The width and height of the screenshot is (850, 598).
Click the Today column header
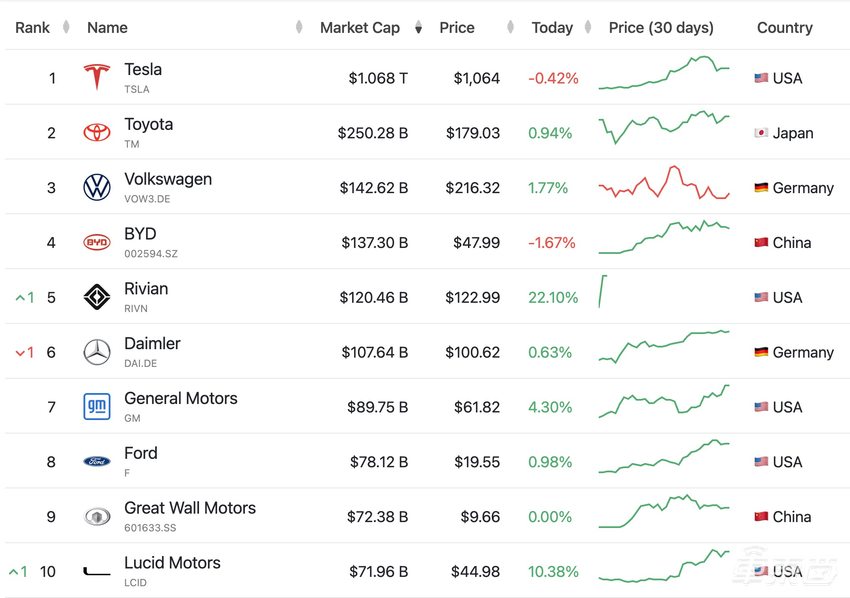552,28
